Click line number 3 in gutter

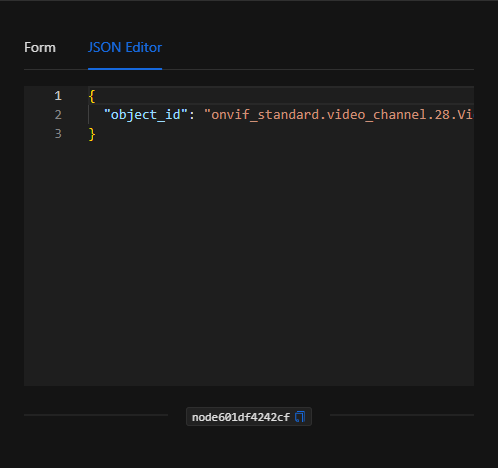58,134
